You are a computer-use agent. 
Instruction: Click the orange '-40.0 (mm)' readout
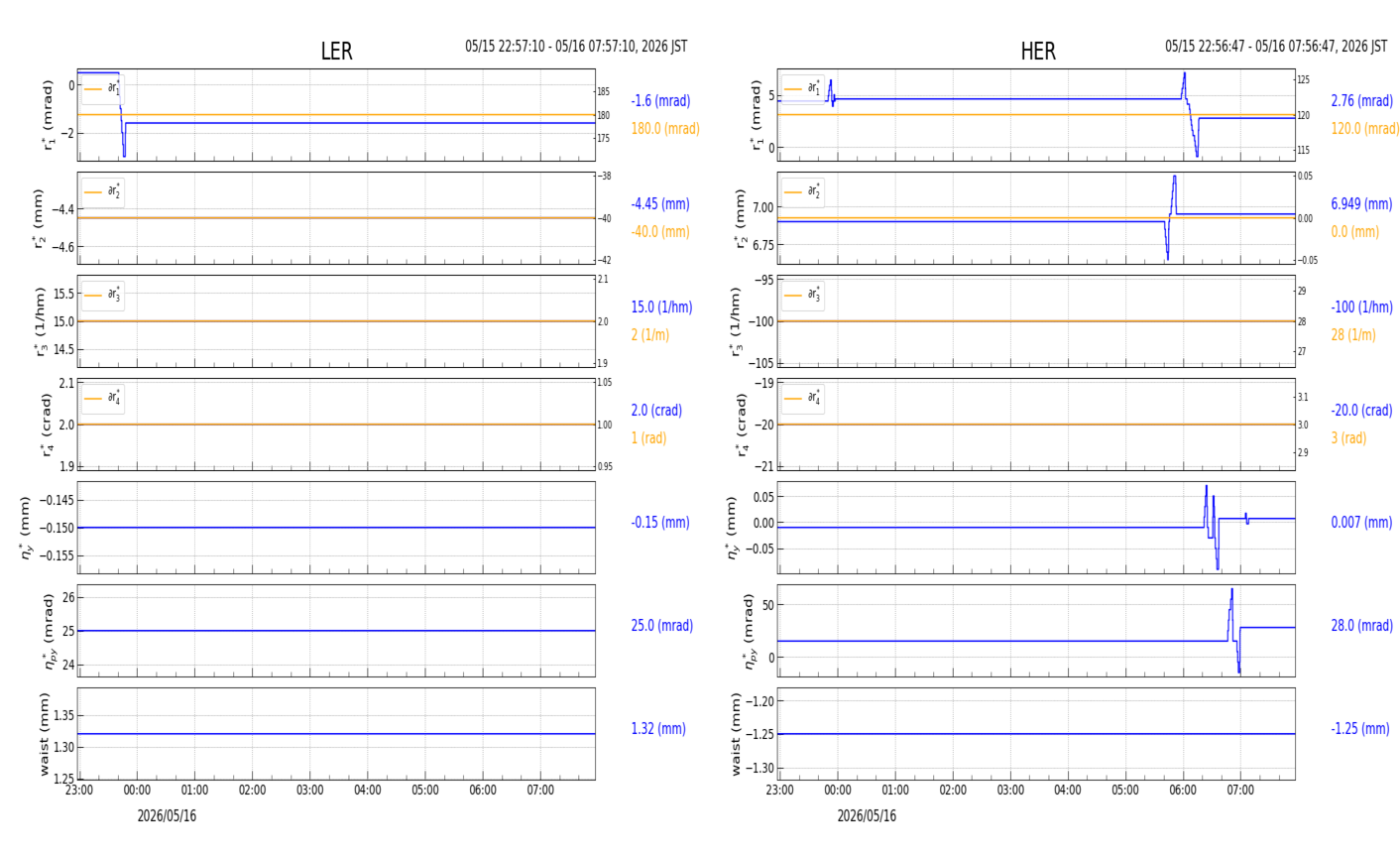pos(660,232)
